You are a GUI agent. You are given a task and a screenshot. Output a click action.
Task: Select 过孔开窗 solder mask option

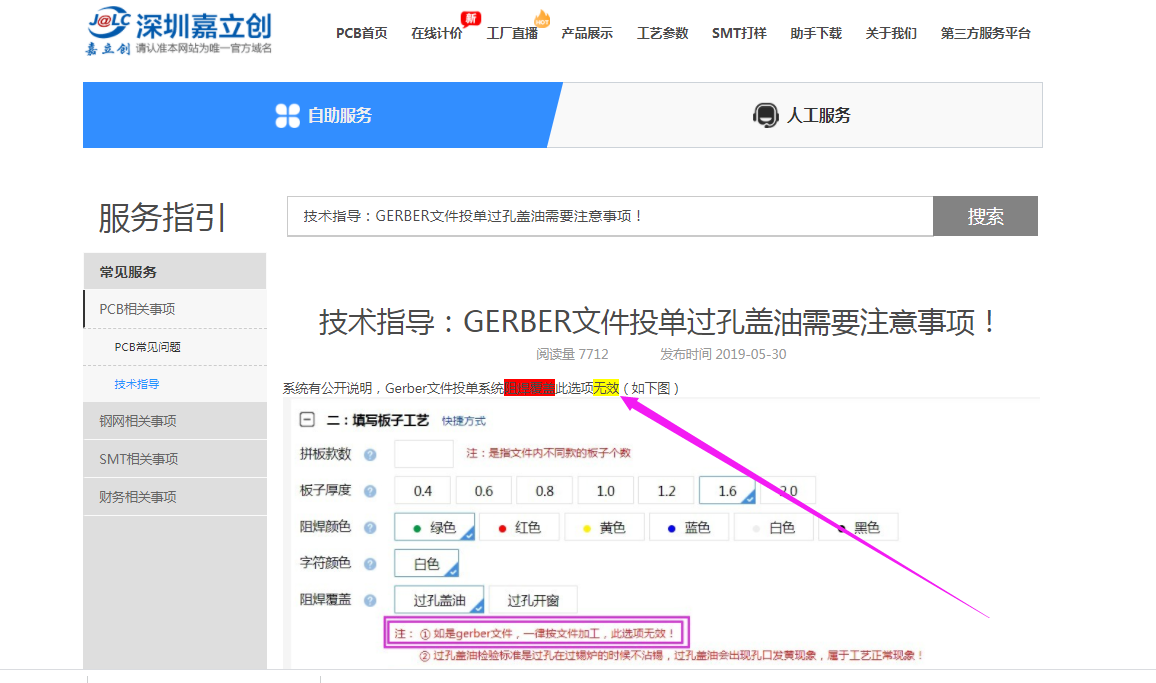[x=533, y=601]
